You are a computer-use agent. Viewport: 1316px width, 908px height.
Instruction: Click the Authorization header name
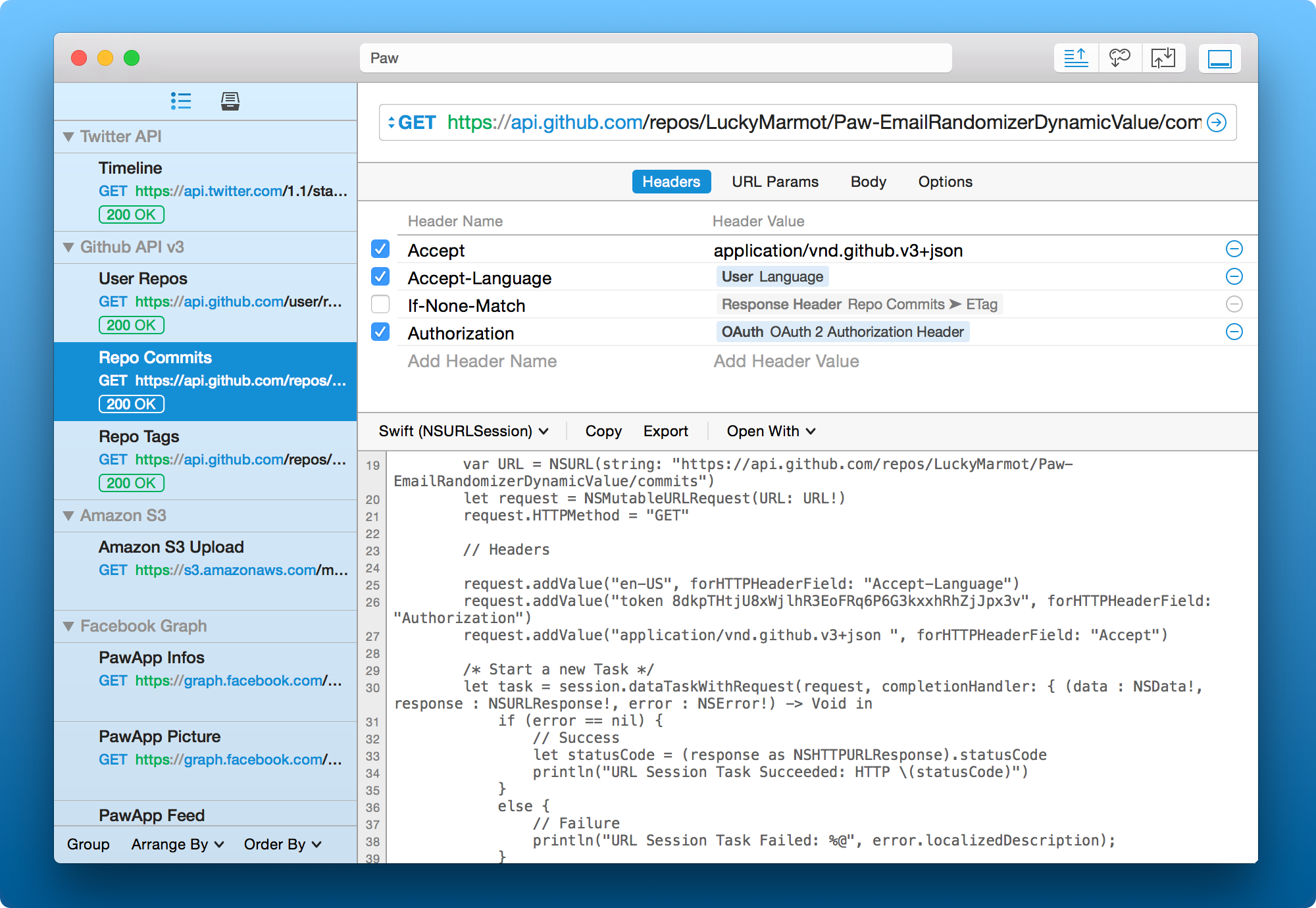pyautogui.click(x=461, y=333)
